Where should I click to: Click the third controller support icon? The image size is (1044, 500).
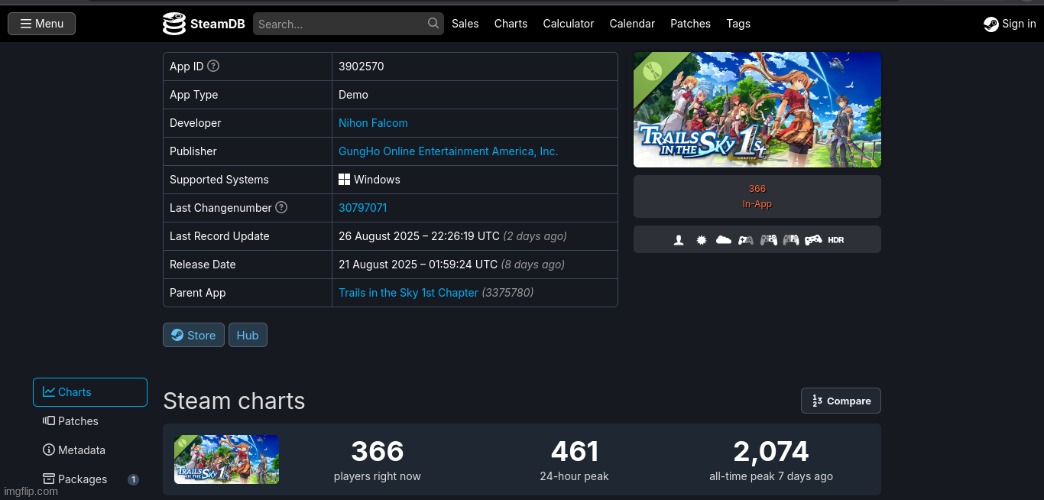pos(790,240)
